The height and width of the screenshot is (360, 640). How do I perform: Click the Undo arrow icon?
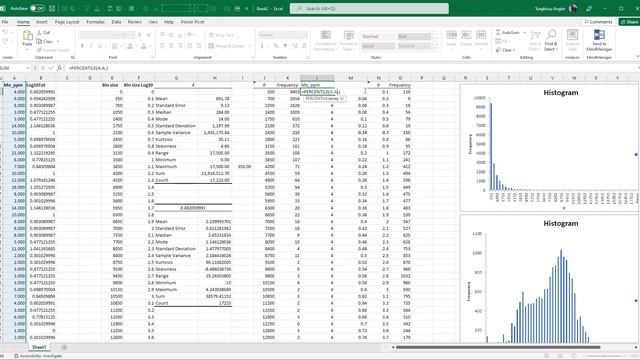5,32
